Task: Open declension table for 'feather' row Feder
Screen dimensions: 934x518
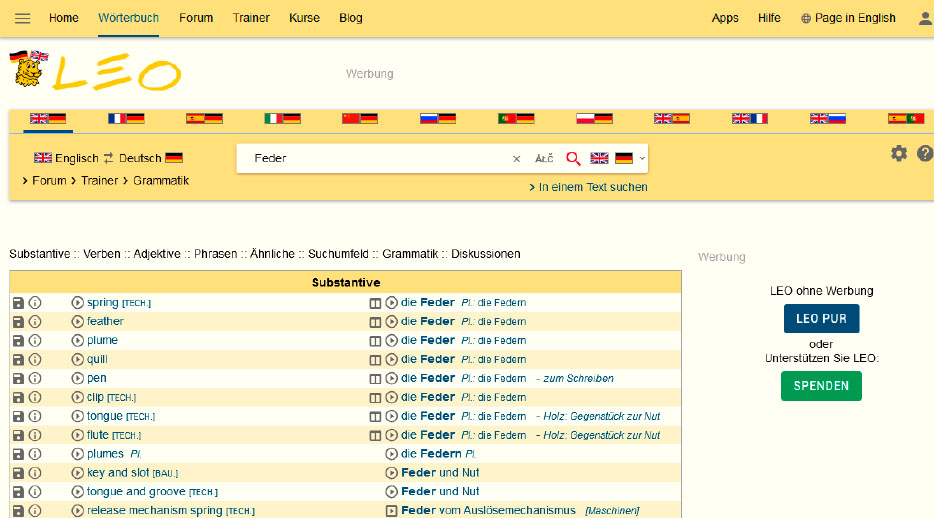Action: click(375, 322)
